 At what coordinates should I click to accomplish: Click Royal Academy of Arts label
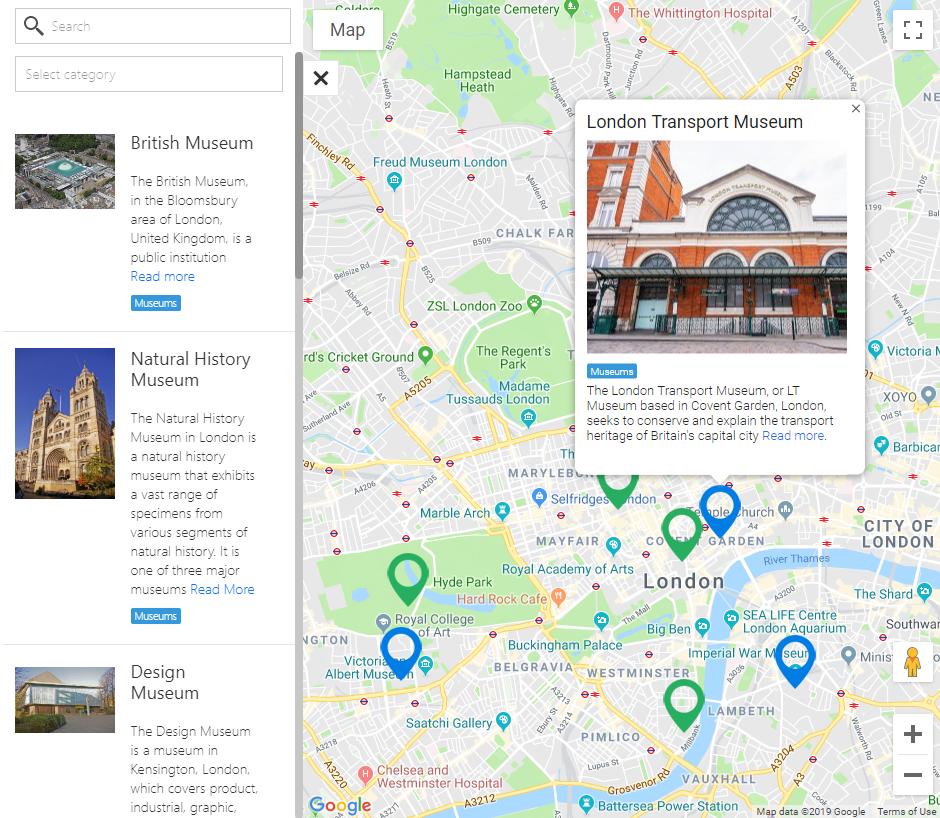click(x=567, y=569)
